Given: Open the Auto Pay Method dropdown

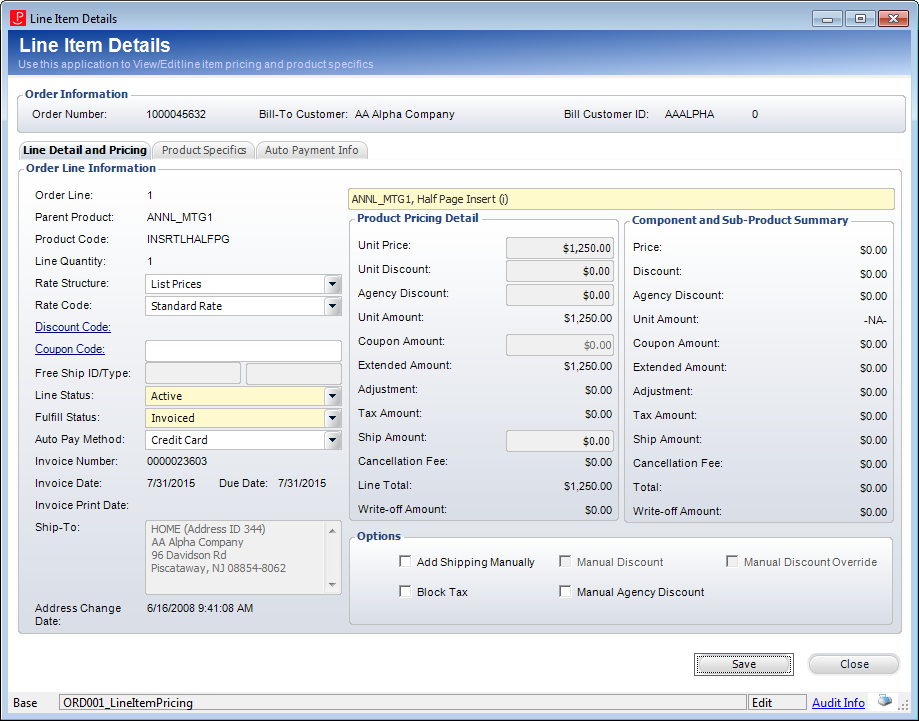Looking at the screenshot, I should click(332, 440).
